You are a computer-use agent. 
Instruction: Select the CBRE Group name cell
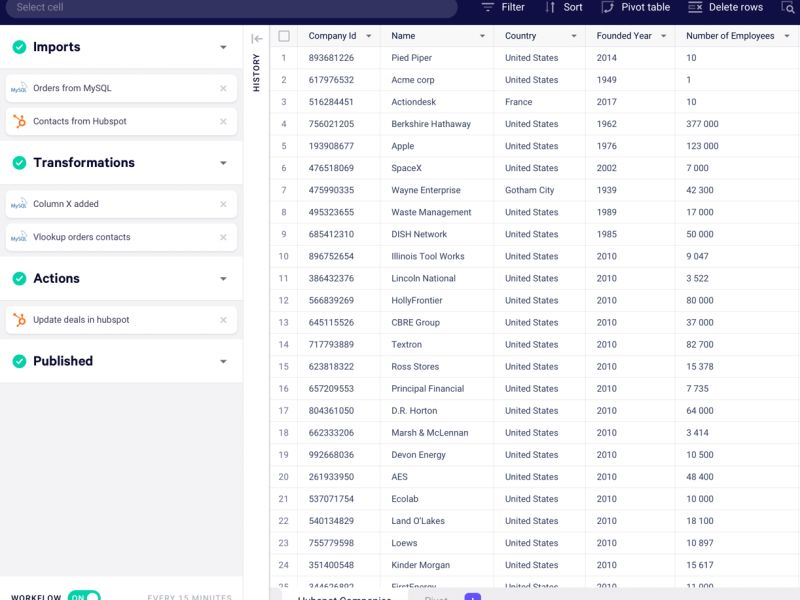(x=437, y=322)
